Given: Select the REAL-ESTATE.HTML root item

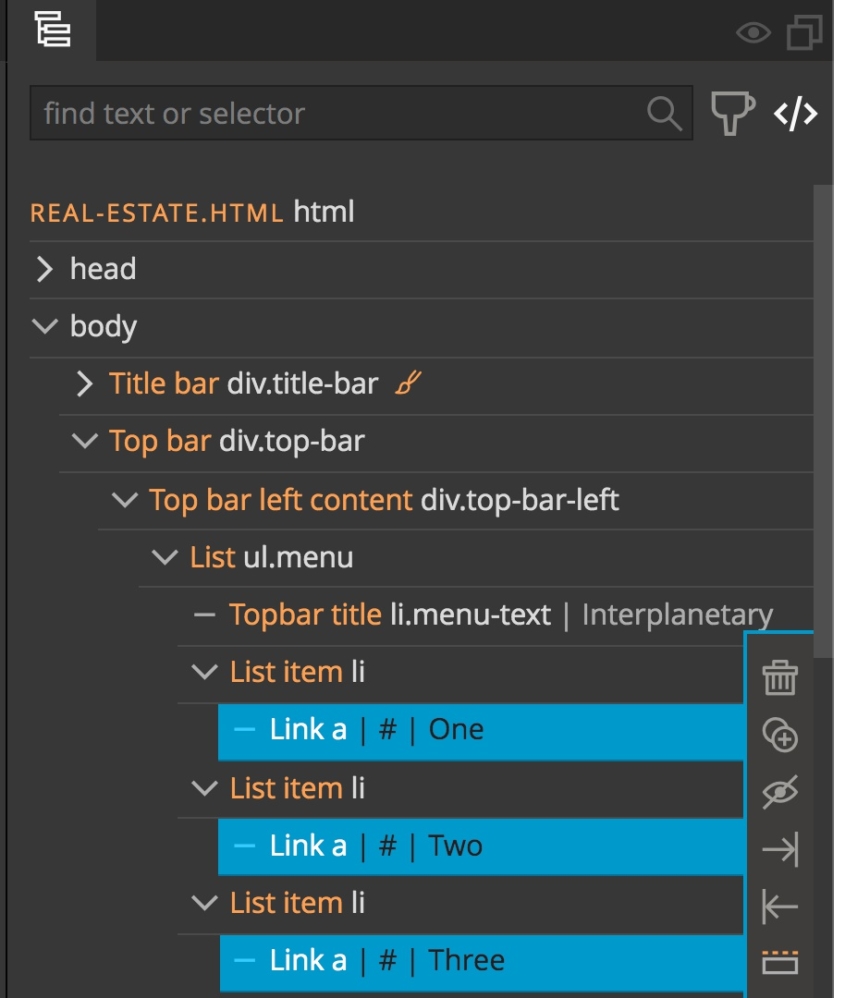Looking at the screenshot, I should [x=160, y=211].
